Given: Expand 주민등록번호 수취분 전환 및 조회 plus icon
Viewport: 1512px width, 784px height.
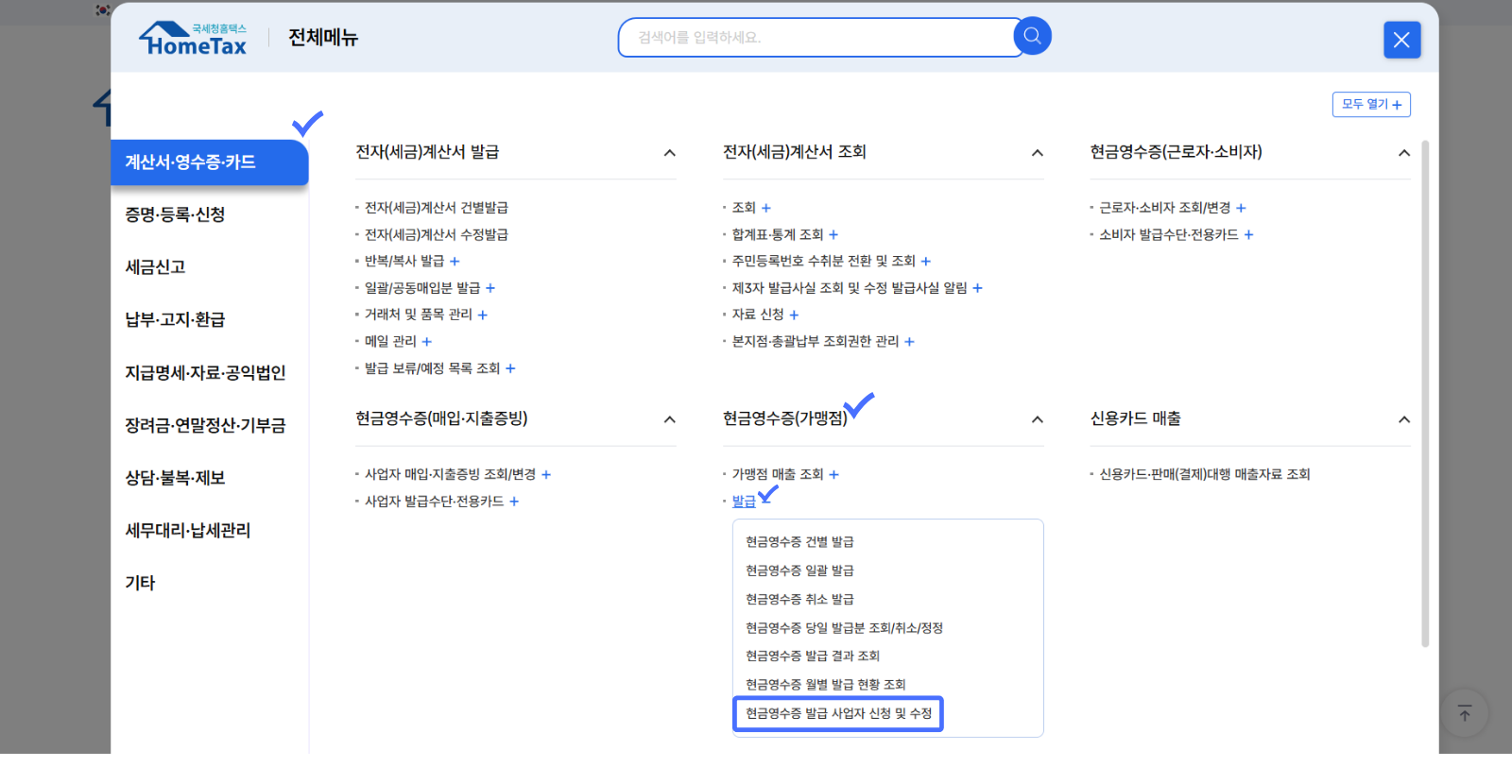Looking at the screenshot, I should click(926, 262).
